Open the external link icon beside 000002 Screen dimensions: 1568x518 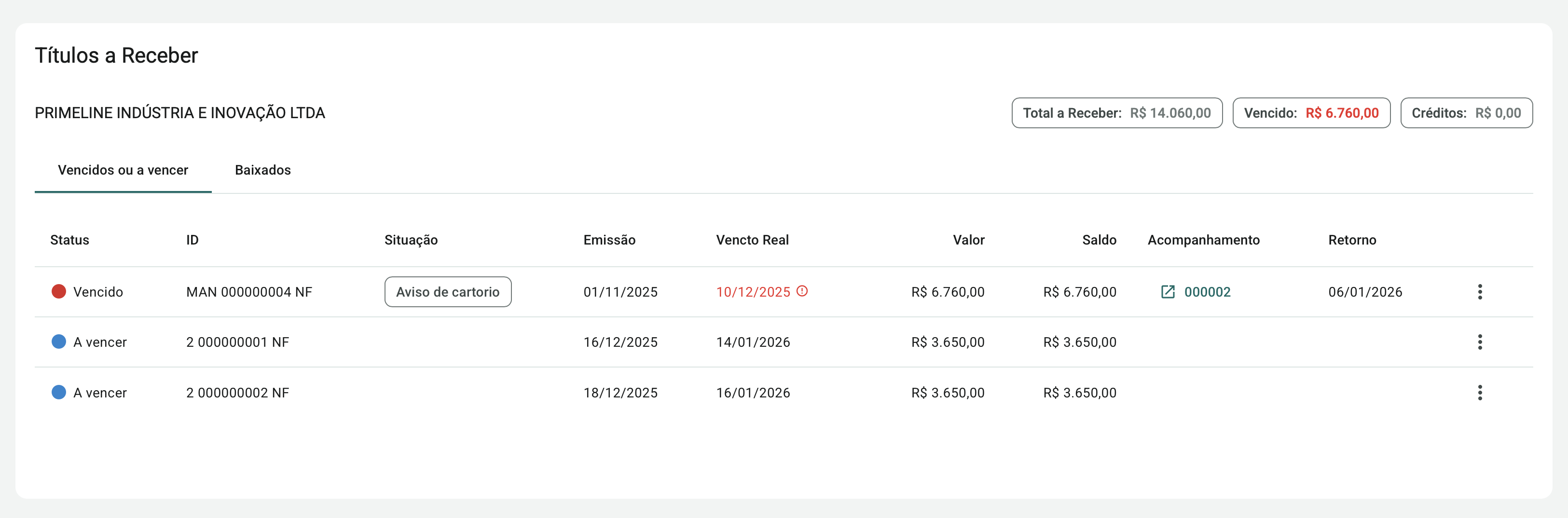[x=1168, y=292]
